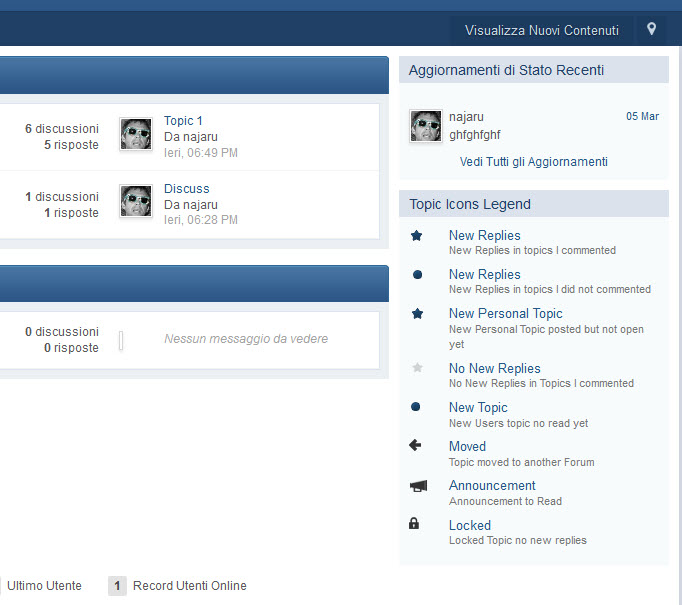Click the padlock Locked icon
The width and height of the screenshot is (682, 605).
click(415, 524)
